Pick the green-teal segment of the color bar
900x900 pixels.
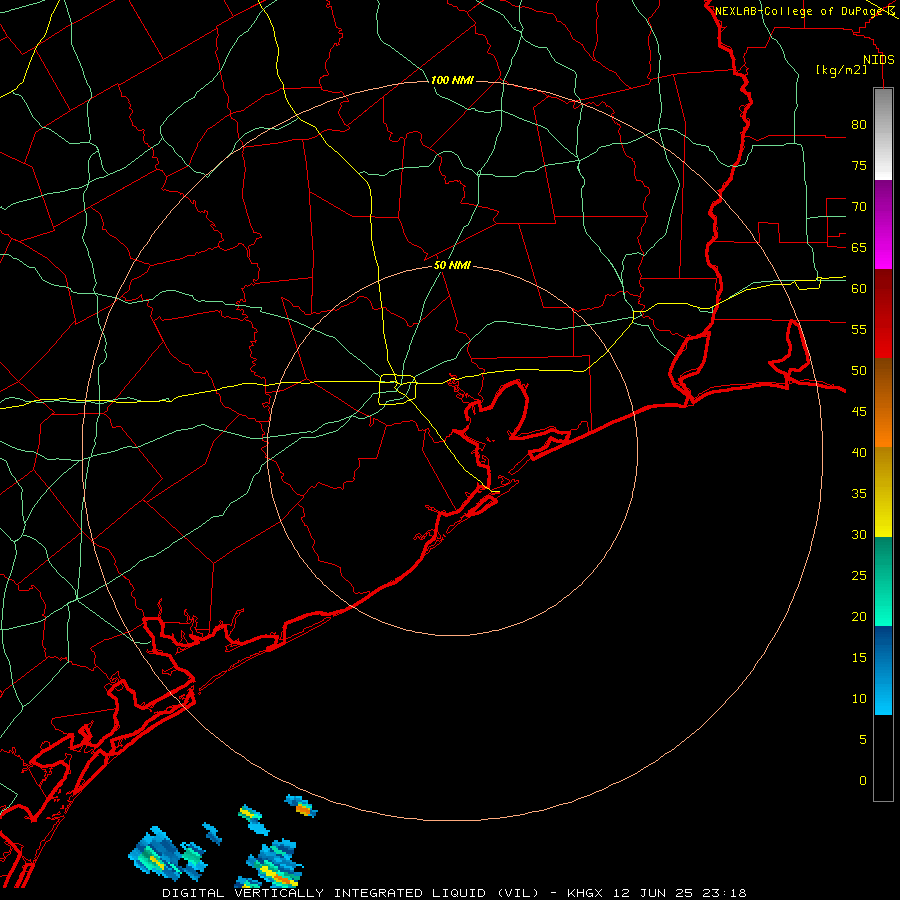coord(883,581)
